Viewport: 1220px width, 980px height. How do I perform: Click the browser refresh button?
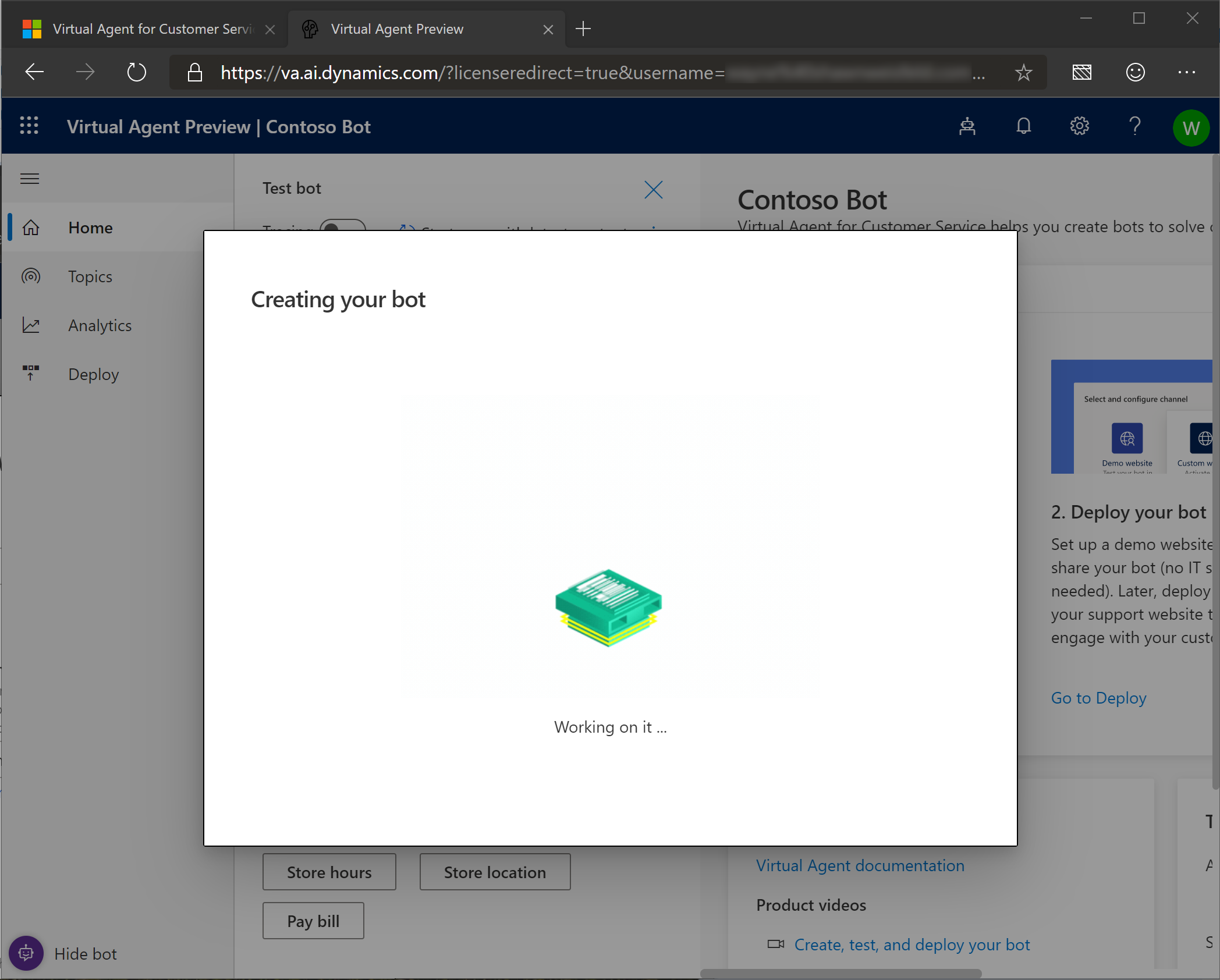[137, 72]
